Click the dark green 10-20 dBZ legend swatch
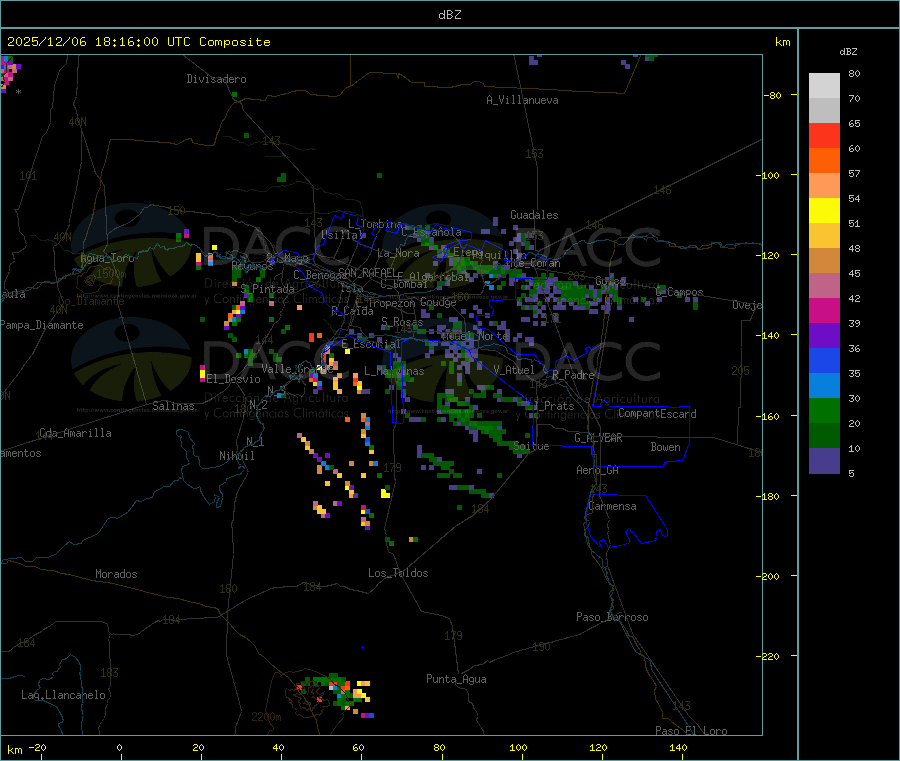Image resolution: width=900 pixels, height=761 pixels. pyautogui.click(x=824, y=436)
